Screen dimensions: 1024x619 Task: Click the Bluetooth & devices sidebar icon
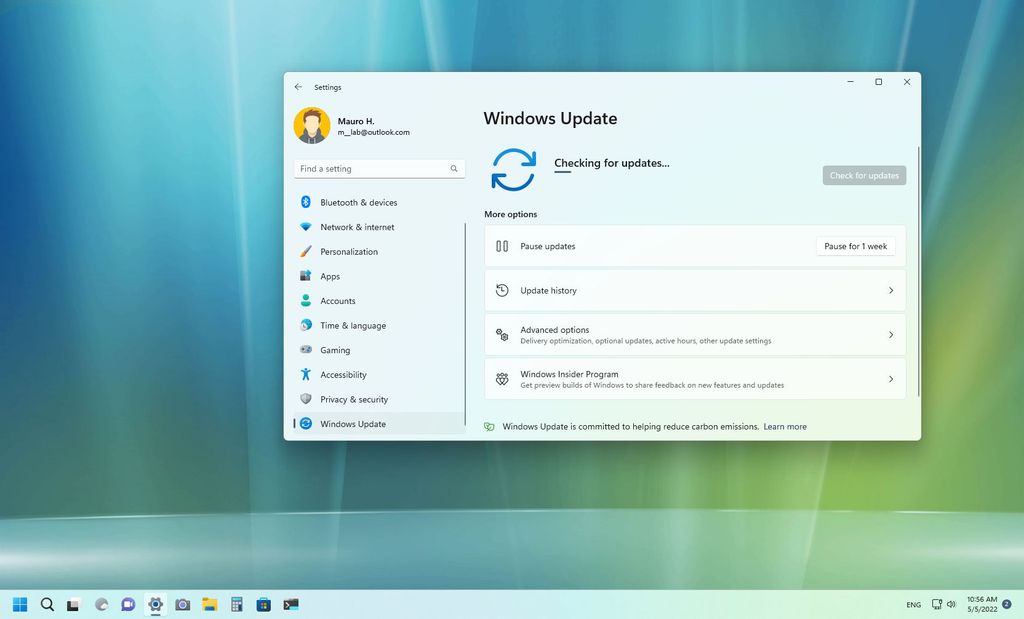(x=307, y=202)
